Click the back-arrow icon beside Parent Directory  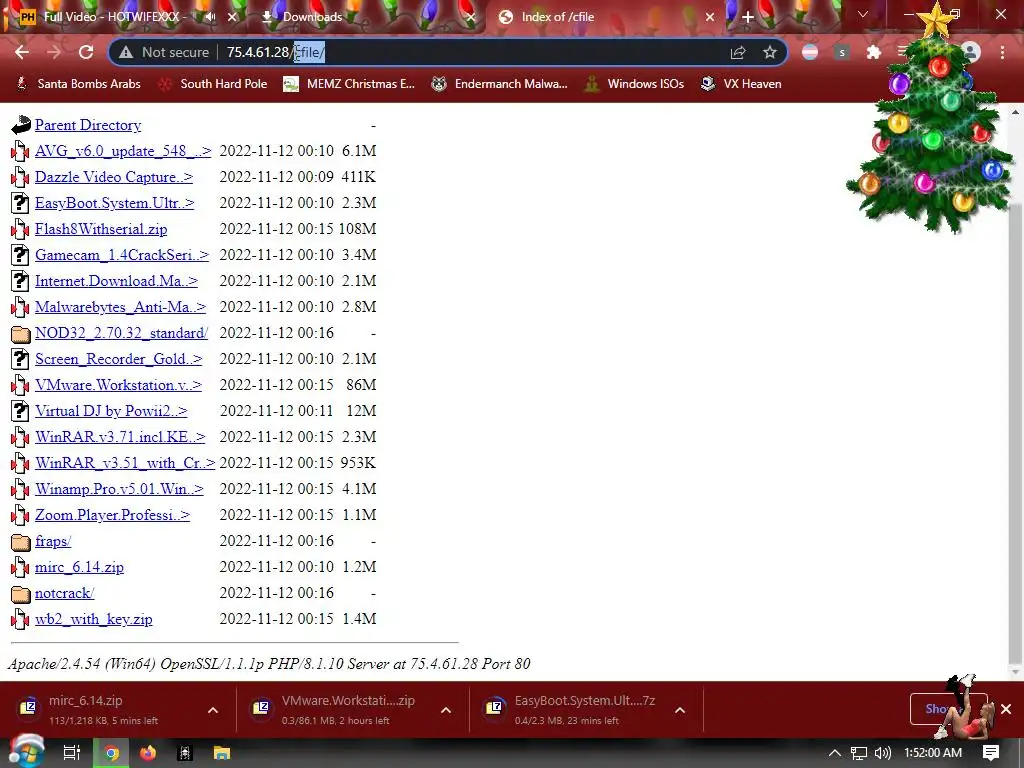tap(21, 125)
